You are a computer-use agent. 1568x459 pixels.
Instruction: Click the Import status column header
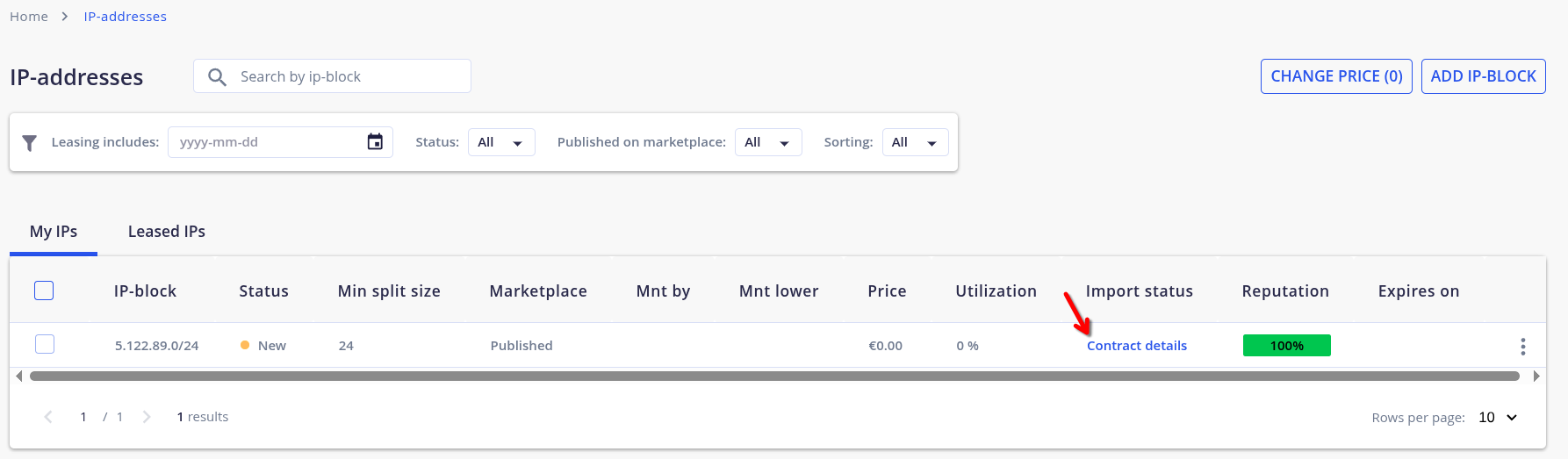[1139, 291]
